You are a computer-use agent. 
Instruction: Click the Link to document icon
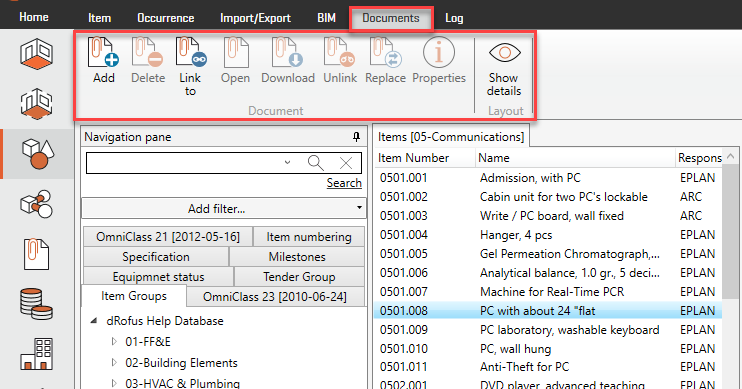(191, 53)
